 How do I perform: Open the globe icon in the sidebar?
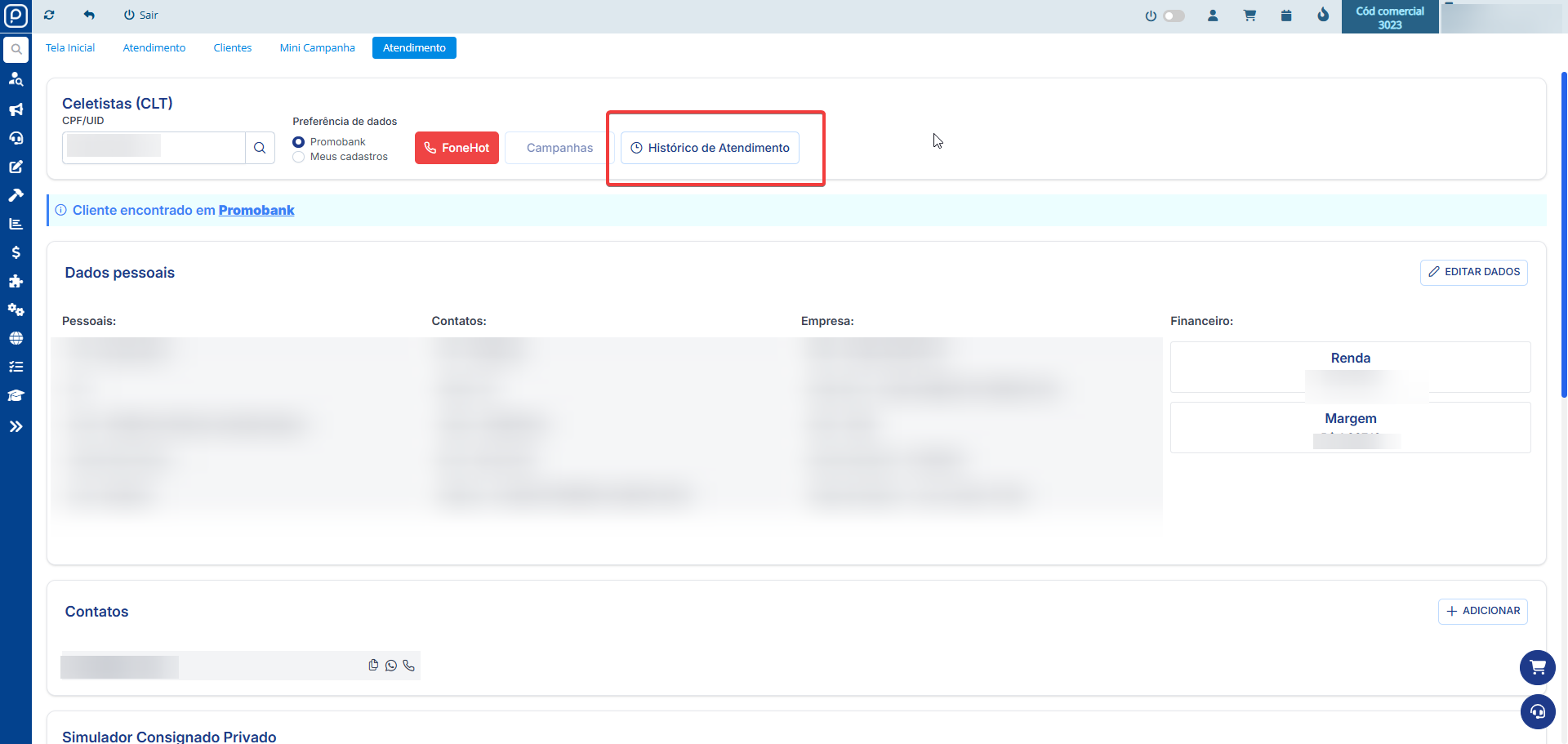(x=16, y=338)
